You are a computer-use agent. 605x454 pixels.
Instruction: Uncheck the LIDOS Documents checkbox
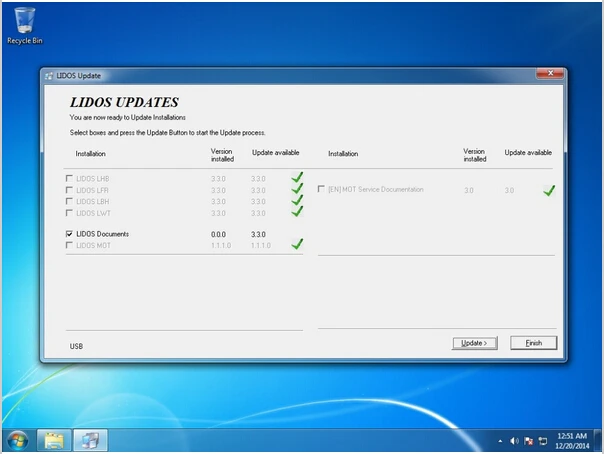tap(69, 234)
